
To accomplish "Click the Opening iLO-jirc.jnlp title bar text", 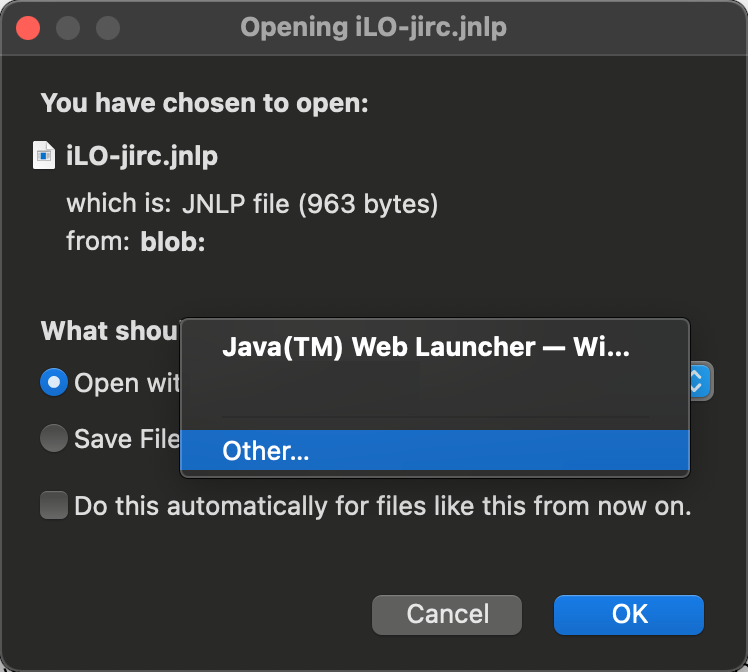I will coord(374,27).
